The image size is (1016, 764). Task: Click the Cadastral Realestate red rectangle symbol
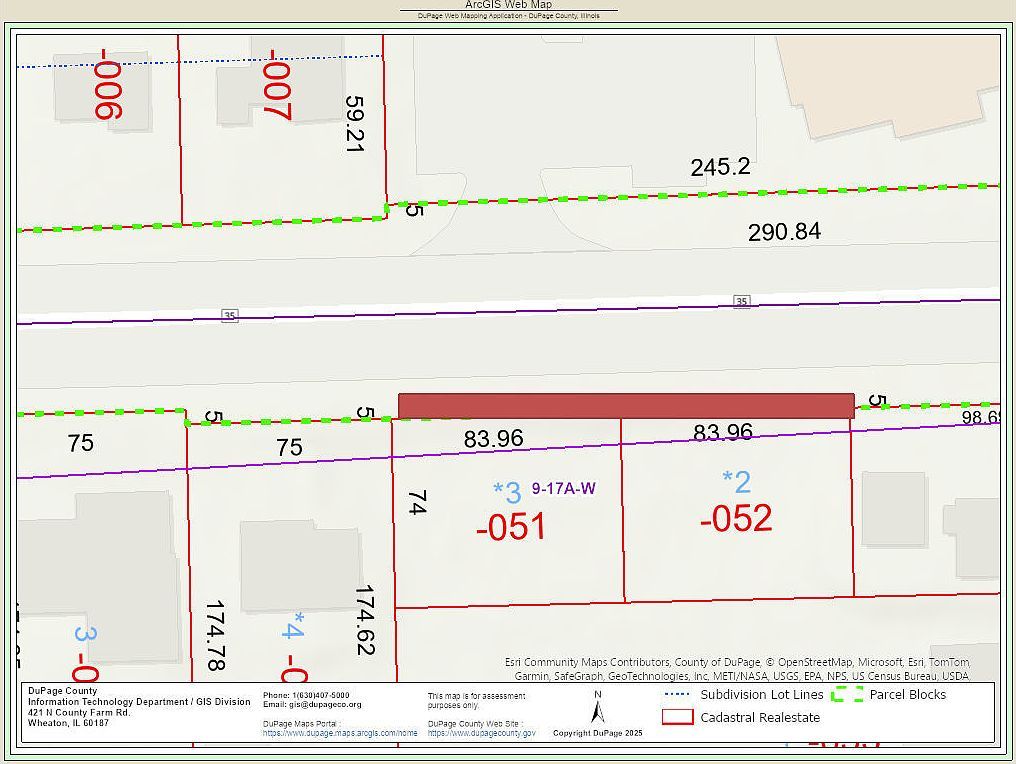(678, 718)
